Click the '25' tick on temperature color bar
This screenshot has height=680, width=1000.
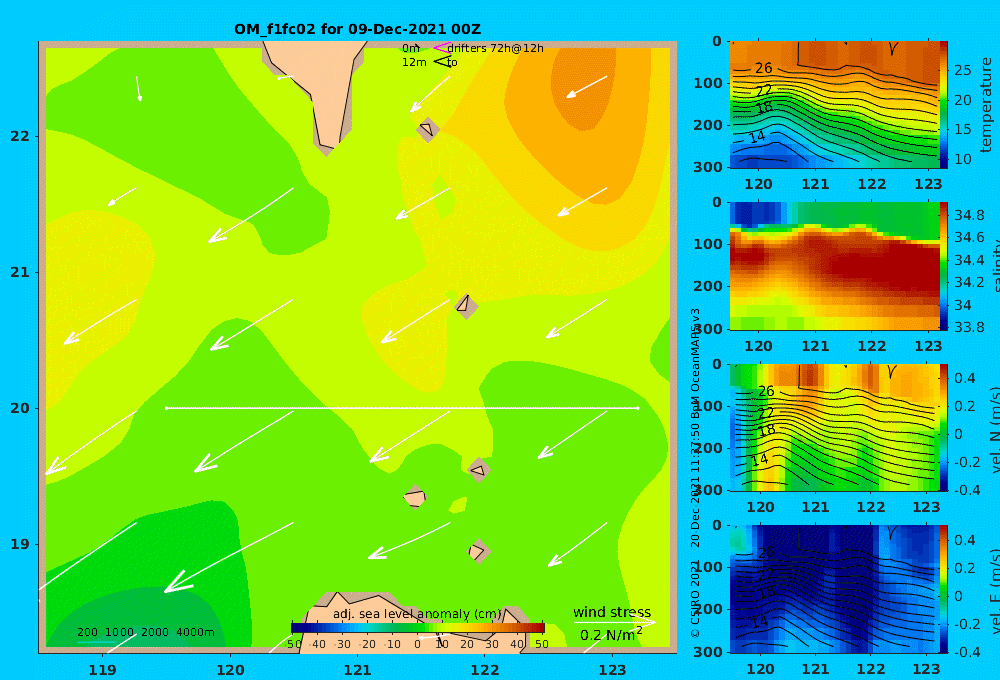tap(962, 70)
